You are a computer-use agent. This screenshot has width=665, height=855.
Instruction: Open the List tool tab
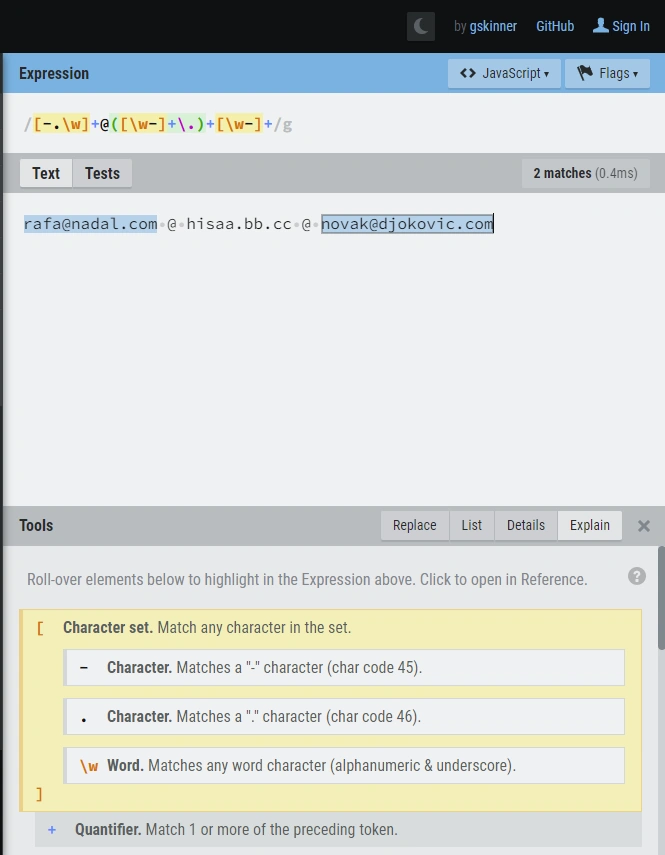click(x=471, y=525)
